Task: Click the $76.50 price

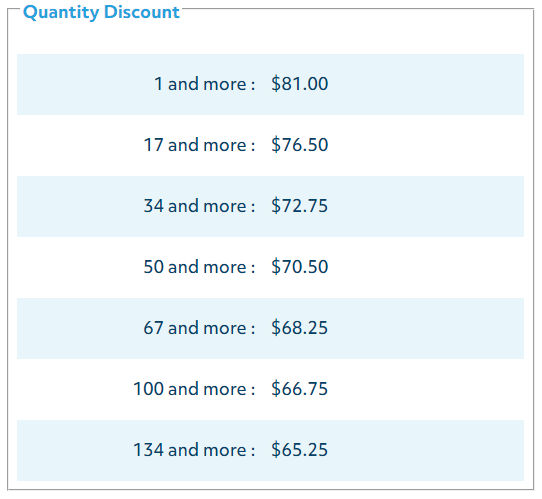Action: click(x=300, y=145)
